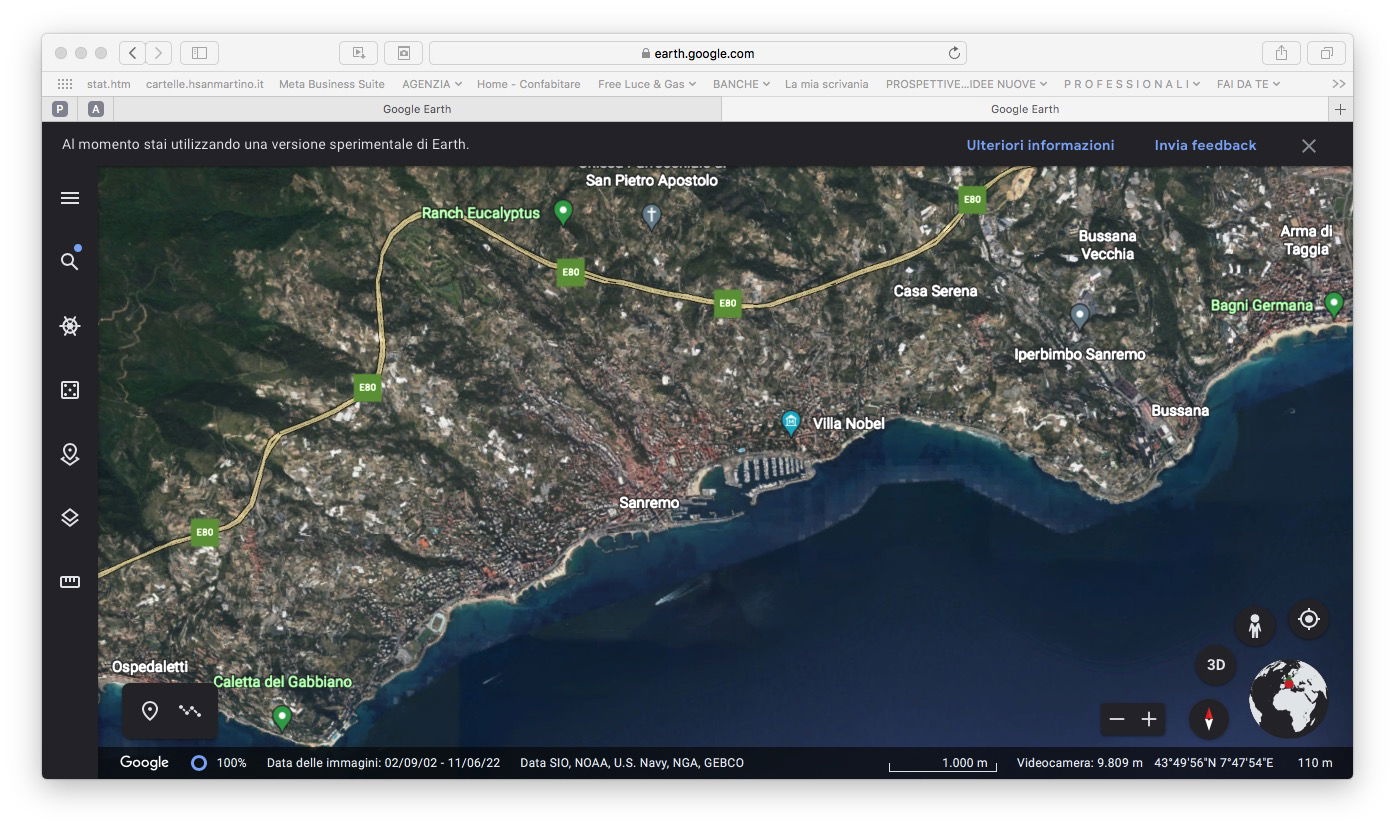Go forward in Safari history
The image size is (1395, 829).
point(159,53)
